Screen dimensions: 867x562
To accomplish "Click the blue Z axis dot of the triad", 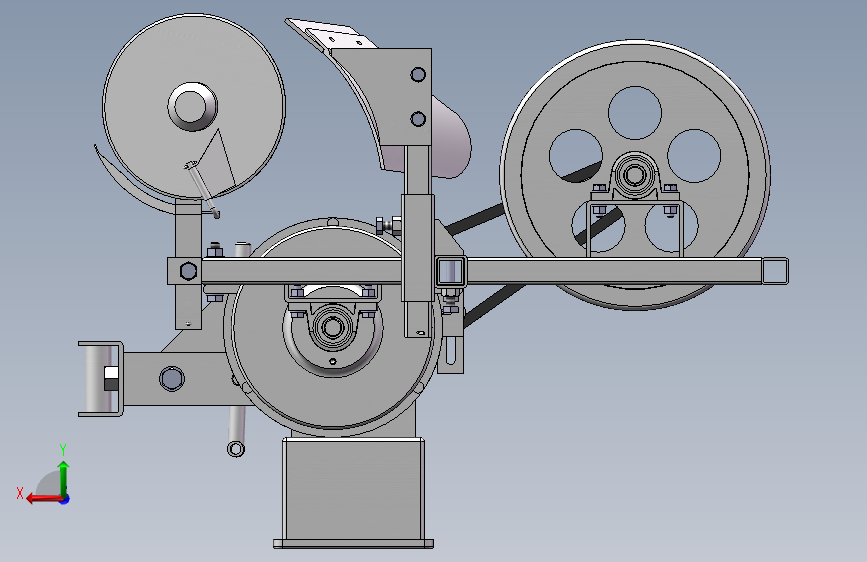I will 65,500.
